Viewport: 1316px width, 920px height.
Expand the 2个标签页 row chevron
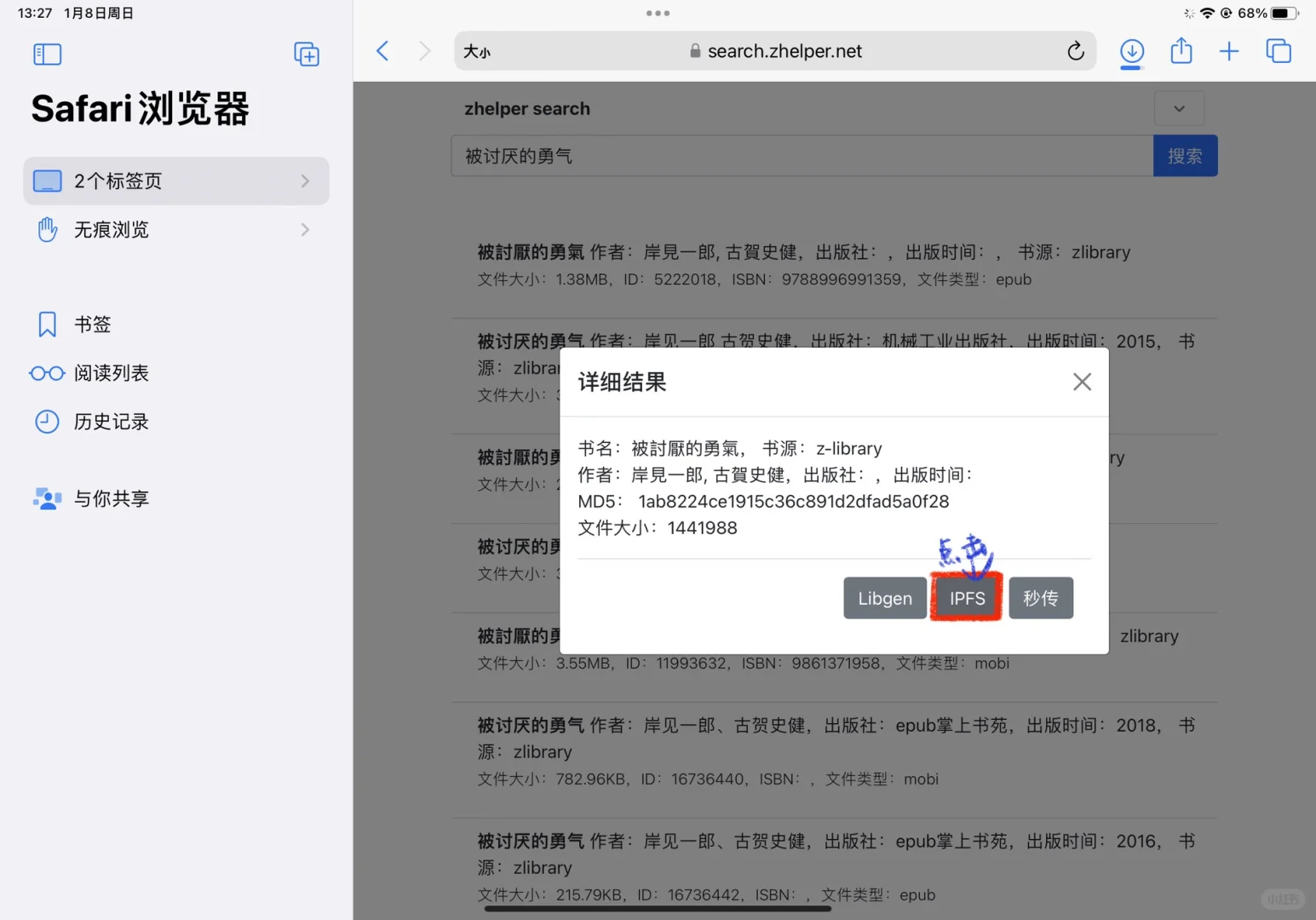[305, 181]
